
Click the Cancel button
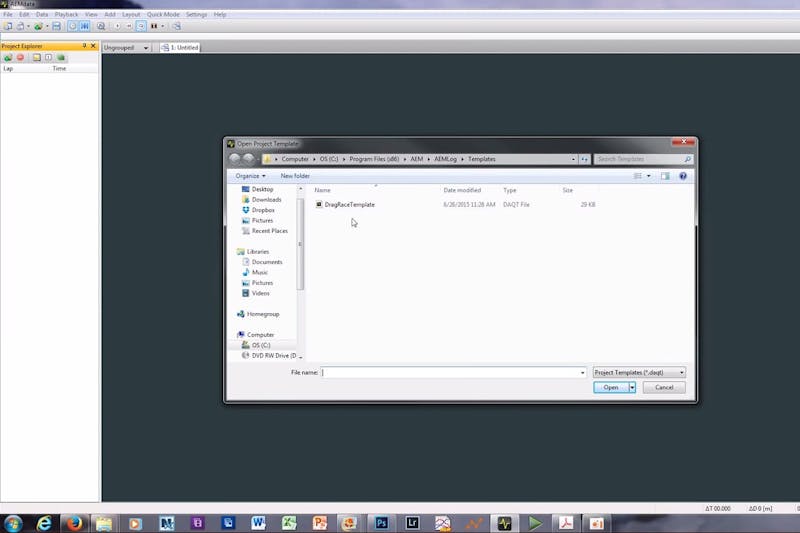tap(663, 387)
